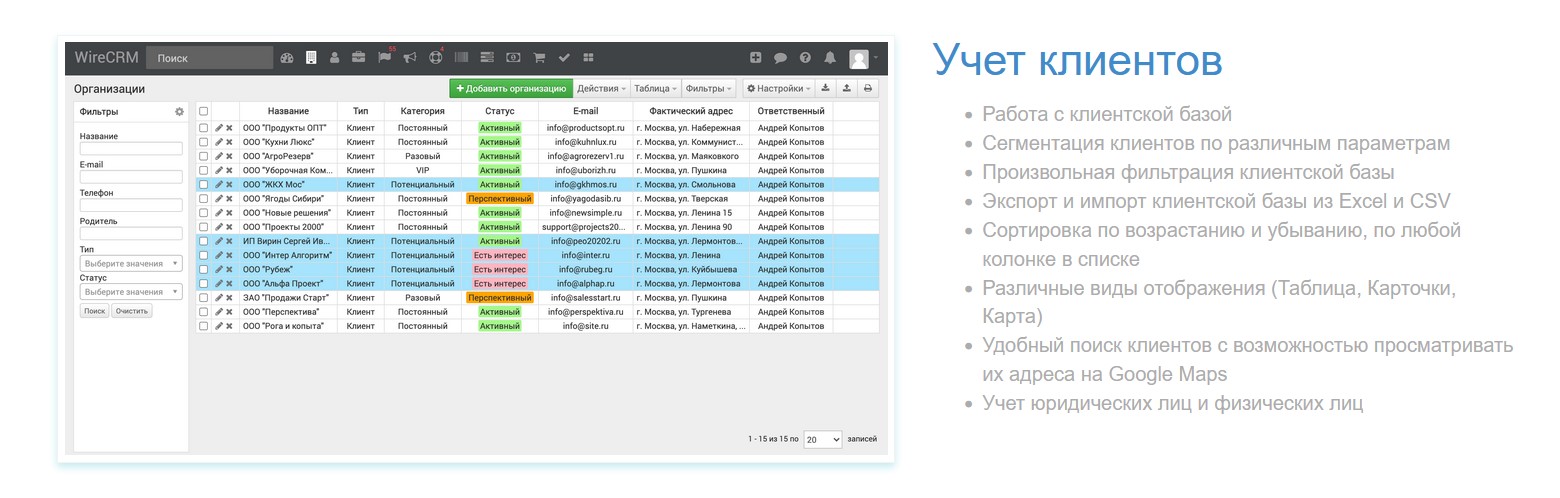The width and height of the screenshot is (1560, 498).
Task: Click the Поиск search field in navbar
Action: (x=209, y=58)
